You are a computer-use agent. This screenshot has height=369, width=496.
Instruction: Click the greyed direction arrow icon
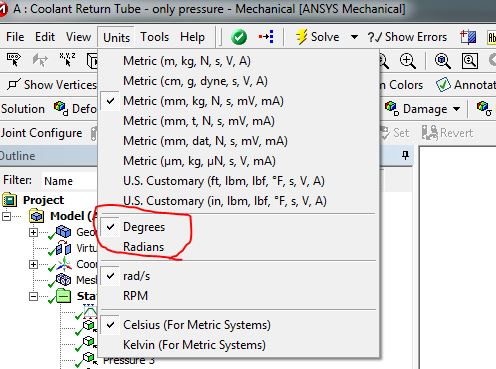pyautogui.click(x=40, y=60)
